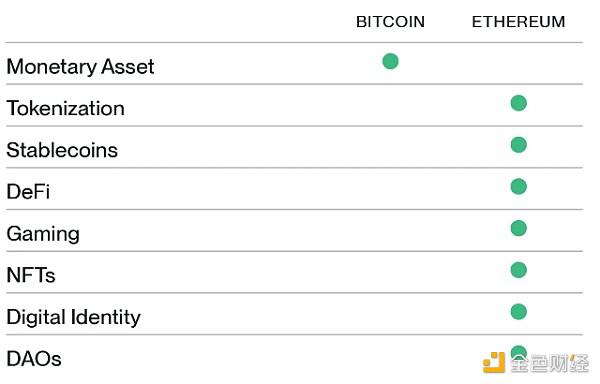
Task: Click the Ethereum Digital Identity green dot
Action: click(x=518, y=311)
